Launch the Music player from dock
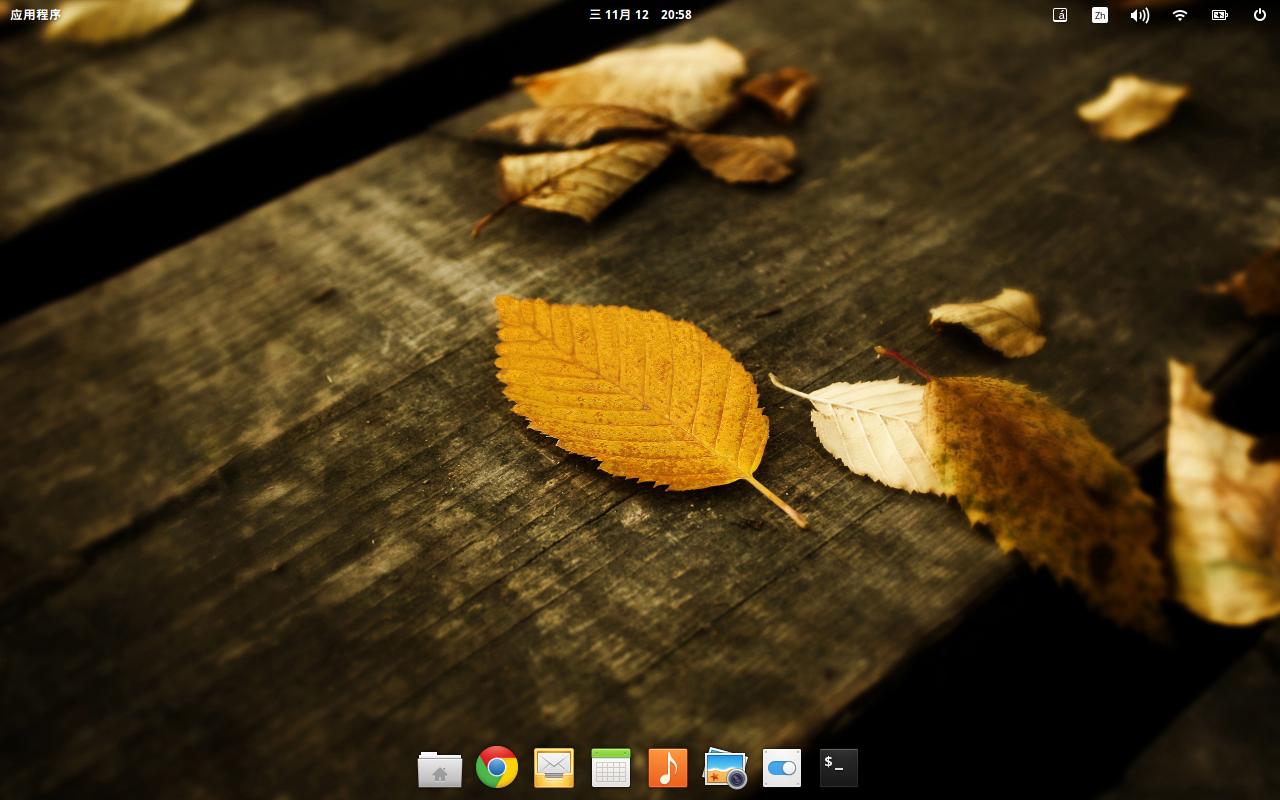The image size is (1280, 800). tap(668, 768)
